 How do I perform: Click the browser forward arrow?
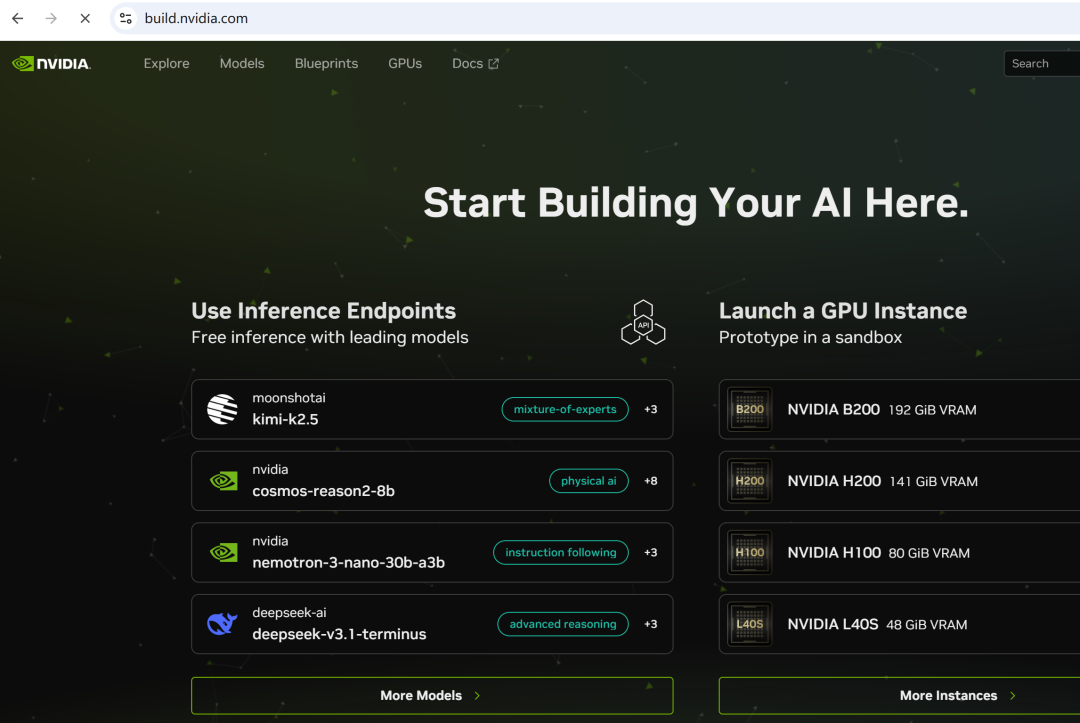point(51,19)
